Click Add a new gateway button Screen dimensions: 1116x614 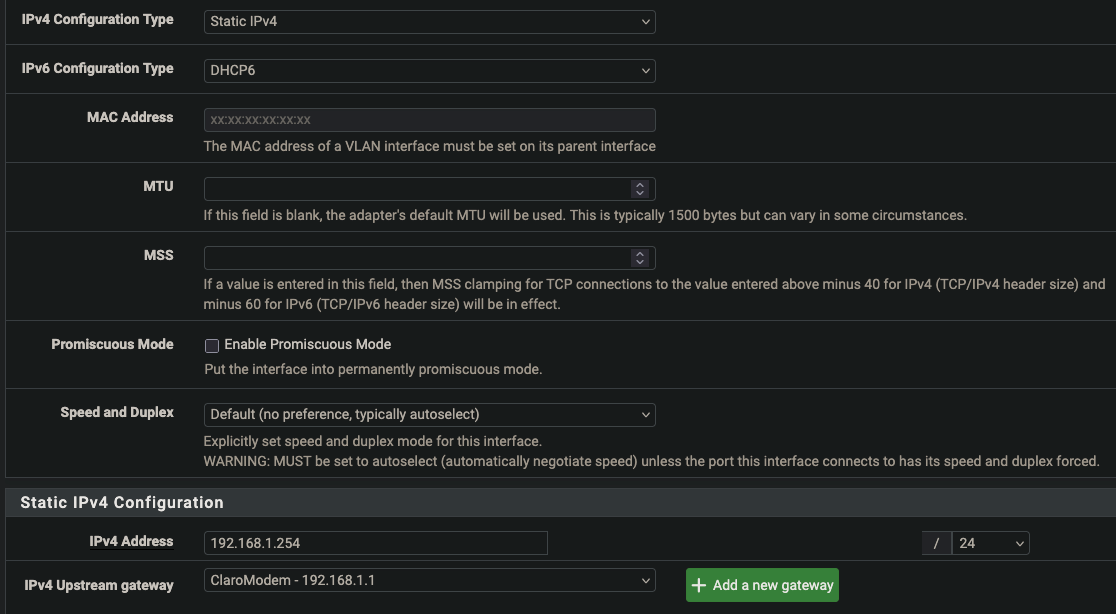coord(762,585)
